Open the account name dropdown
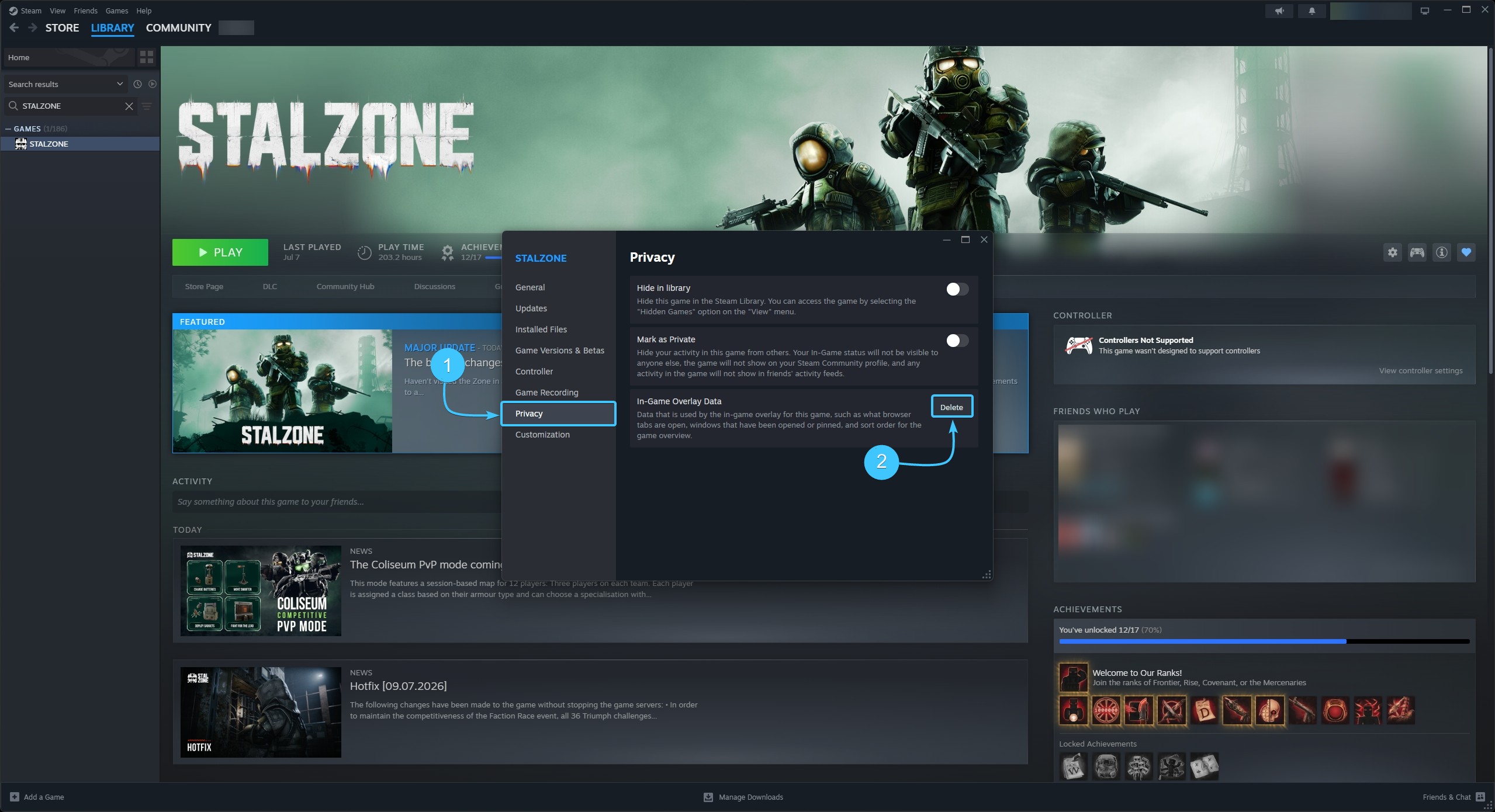The height and width of the screenshot is (812, 1495). point(1371,11)
